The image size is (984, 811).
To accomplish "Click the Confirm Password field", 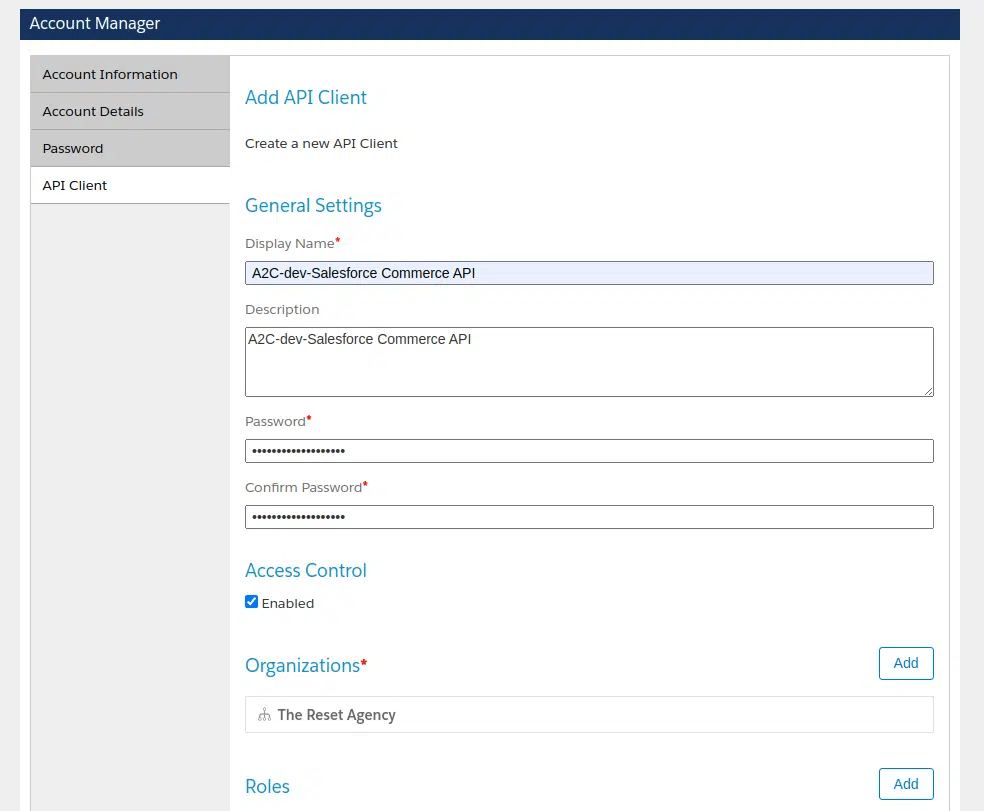I will click(x=589, y=516).
